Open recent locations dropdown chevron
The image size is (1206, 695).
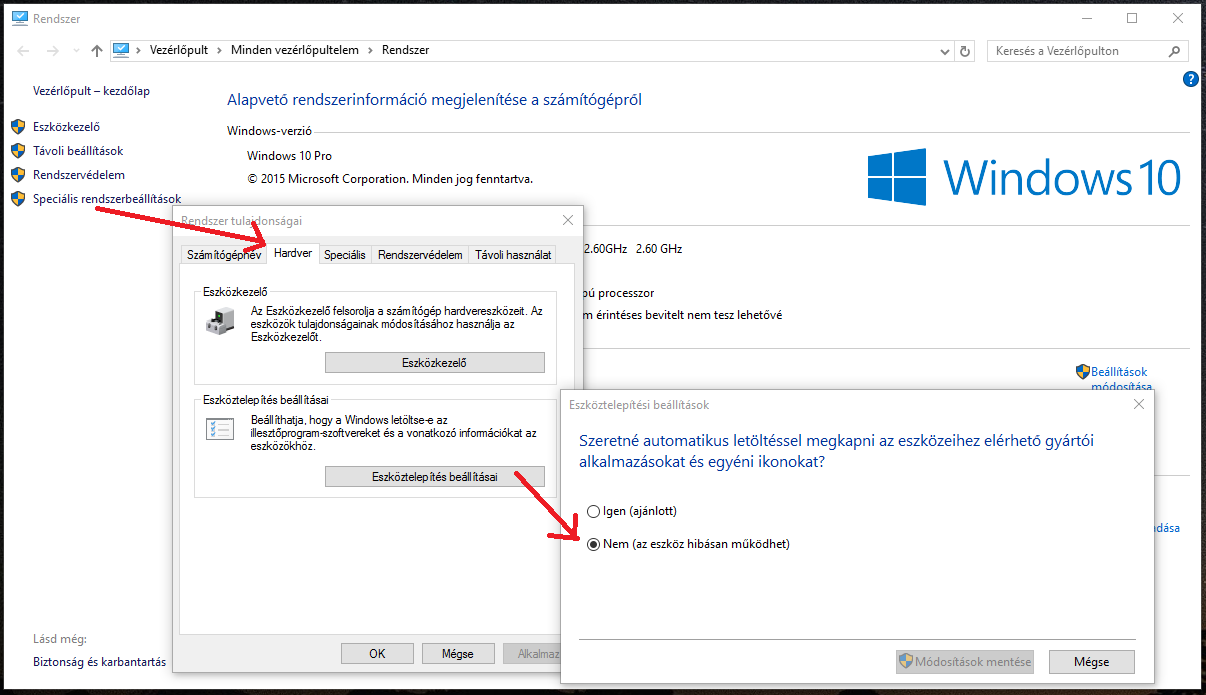[77, 51]
